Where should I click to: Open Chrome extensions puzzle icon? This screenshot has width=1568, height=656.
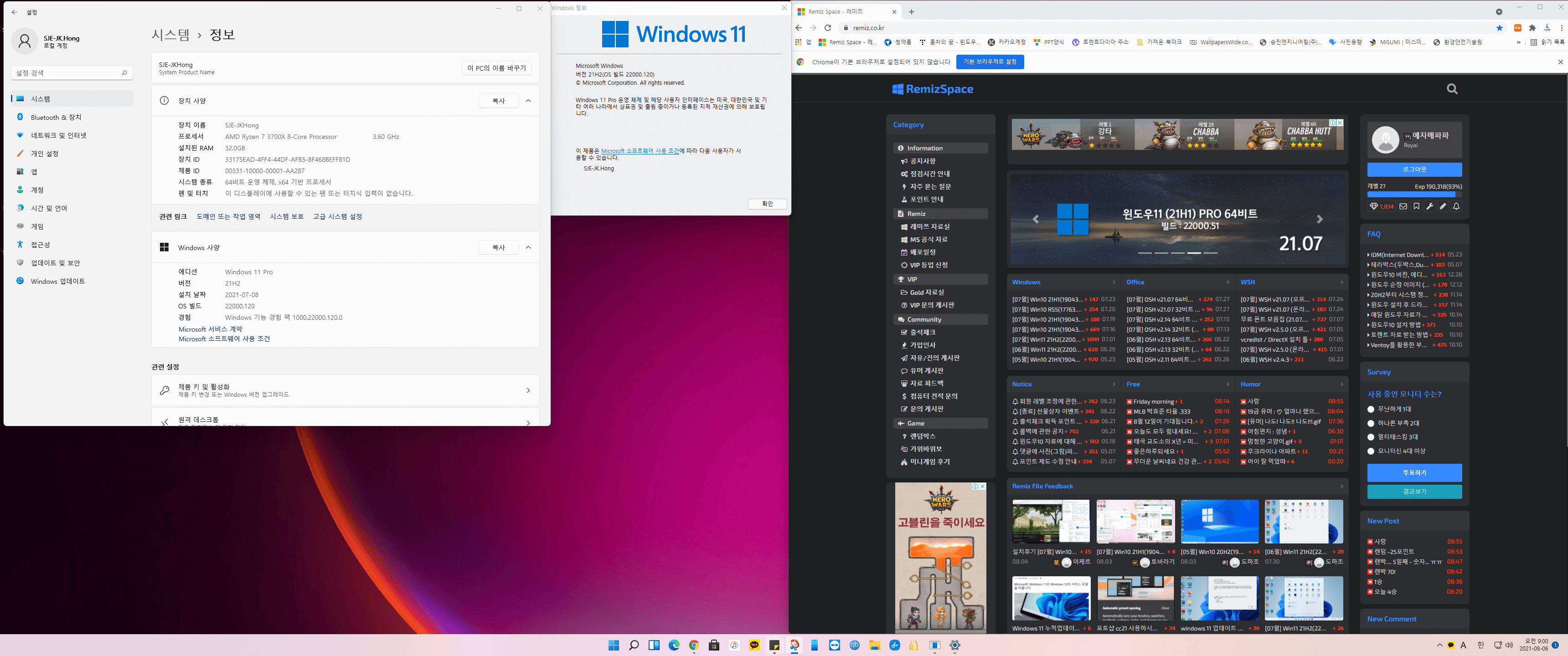point(1532,28)
